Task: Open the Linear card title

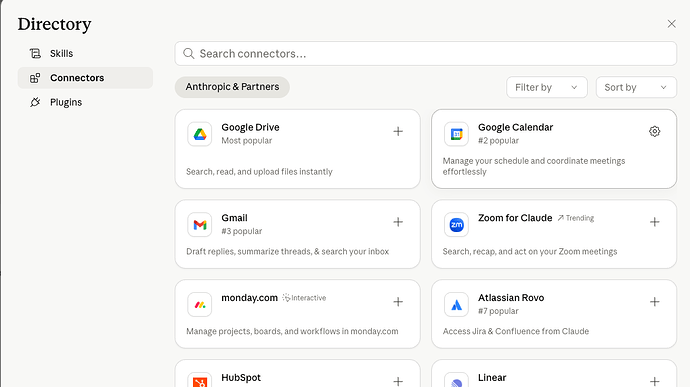Action: point(492,378)
